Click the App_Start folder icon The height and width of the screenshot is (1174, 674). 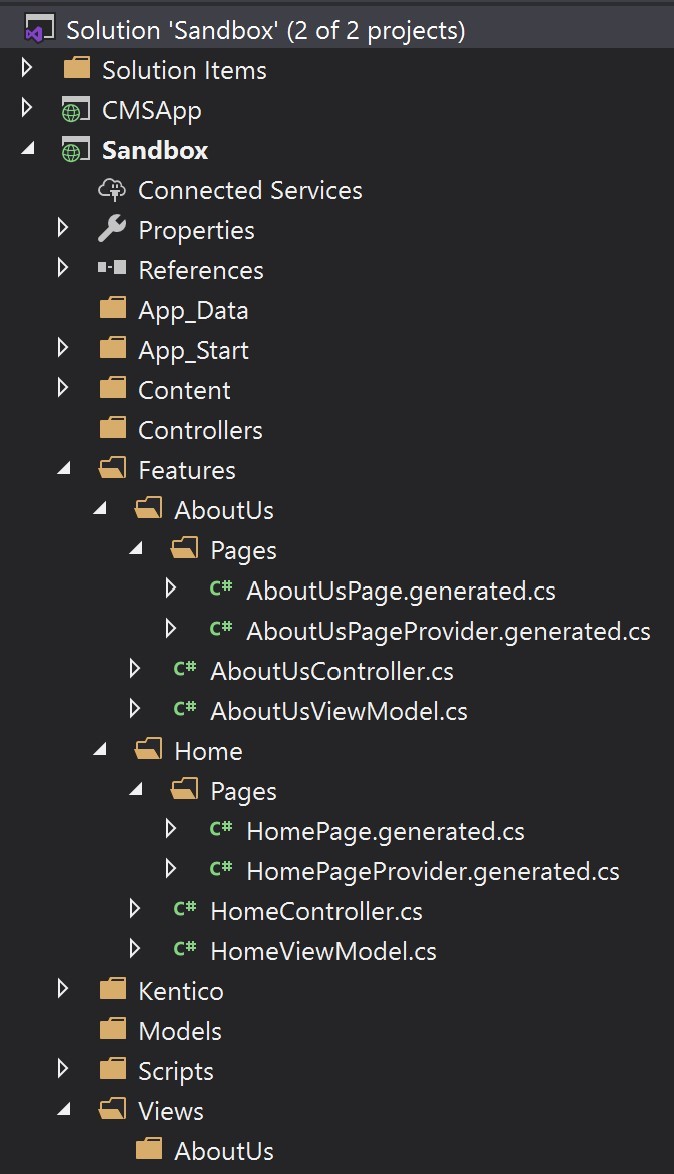point(112,348)
